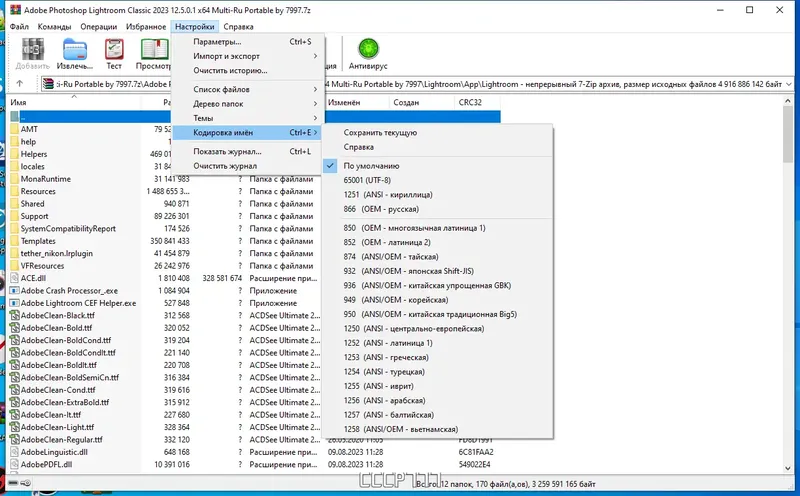Screen dimensions: 800x496
Task: Open the Файл menu
Action: click(19, 27)
